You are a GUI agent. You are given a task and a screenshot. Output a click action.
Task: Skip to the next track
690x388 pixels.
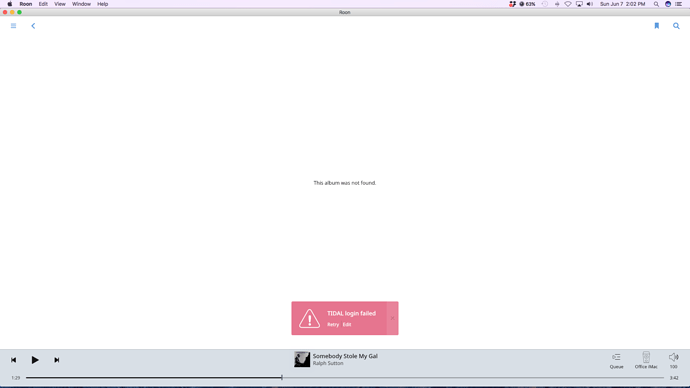[56, 360]
